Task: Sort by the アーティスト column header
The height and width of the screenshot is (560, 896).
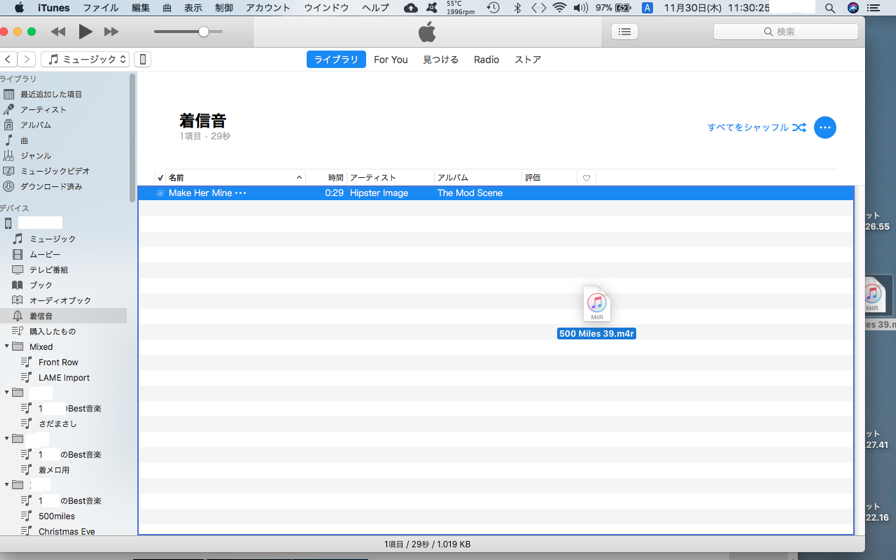Action: tap(373, 178)
